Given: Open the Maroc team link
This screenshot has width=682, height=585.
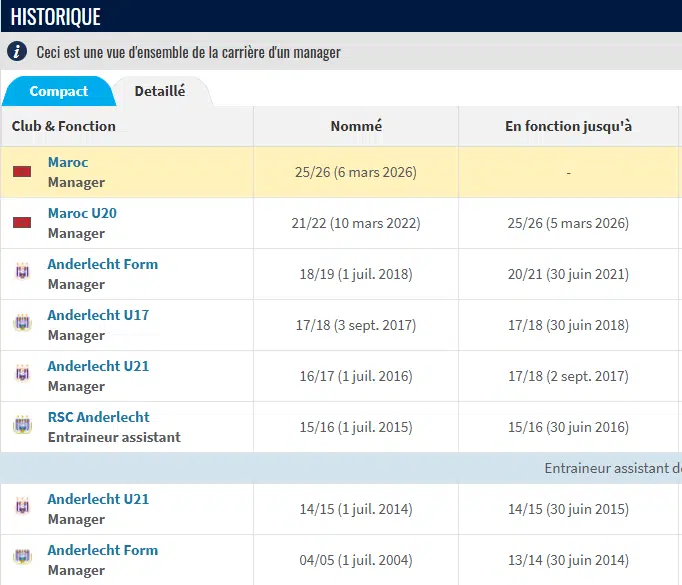Looking at the screenshot, I should pyautogui.click(x=68, y=162).
